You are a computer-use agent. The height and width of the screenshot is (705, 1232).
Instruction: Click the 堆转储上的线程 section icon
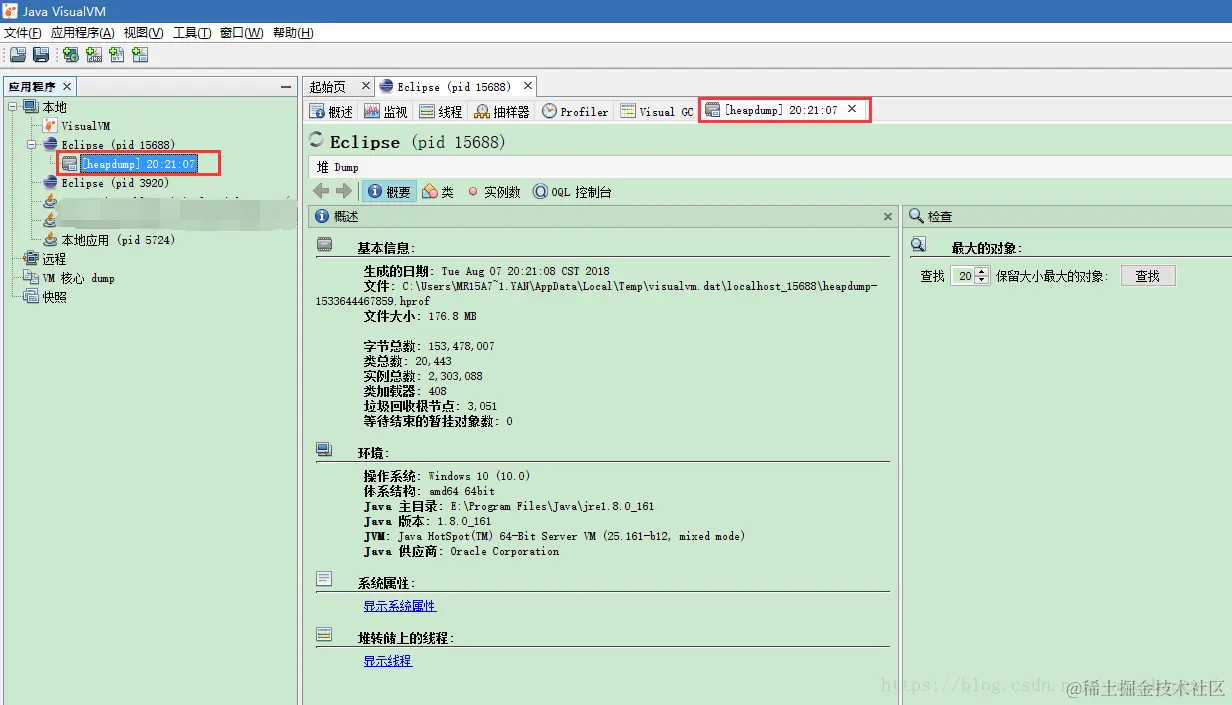pos(324,634)
